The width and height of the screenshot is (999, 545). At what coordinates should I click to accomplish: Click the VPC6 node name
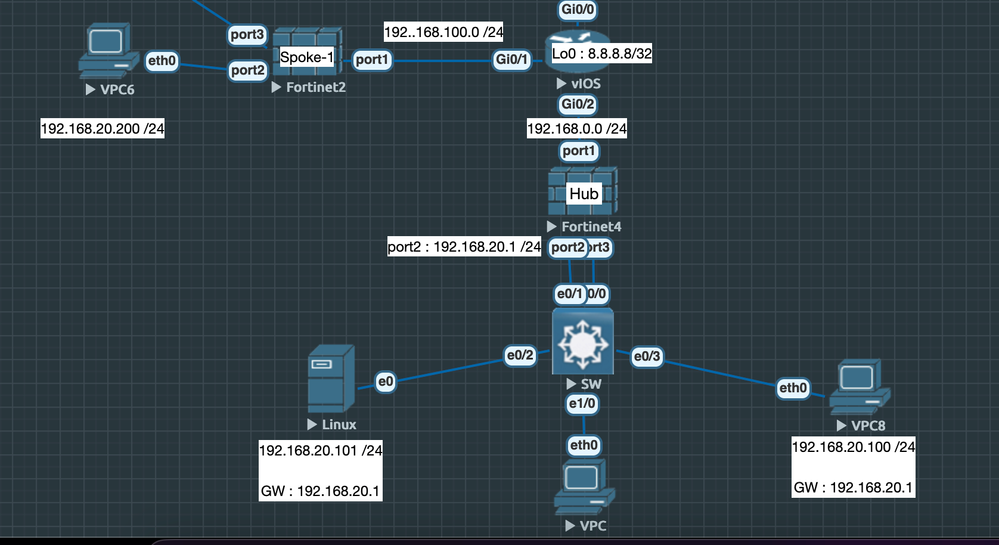(x=117, y=90)
